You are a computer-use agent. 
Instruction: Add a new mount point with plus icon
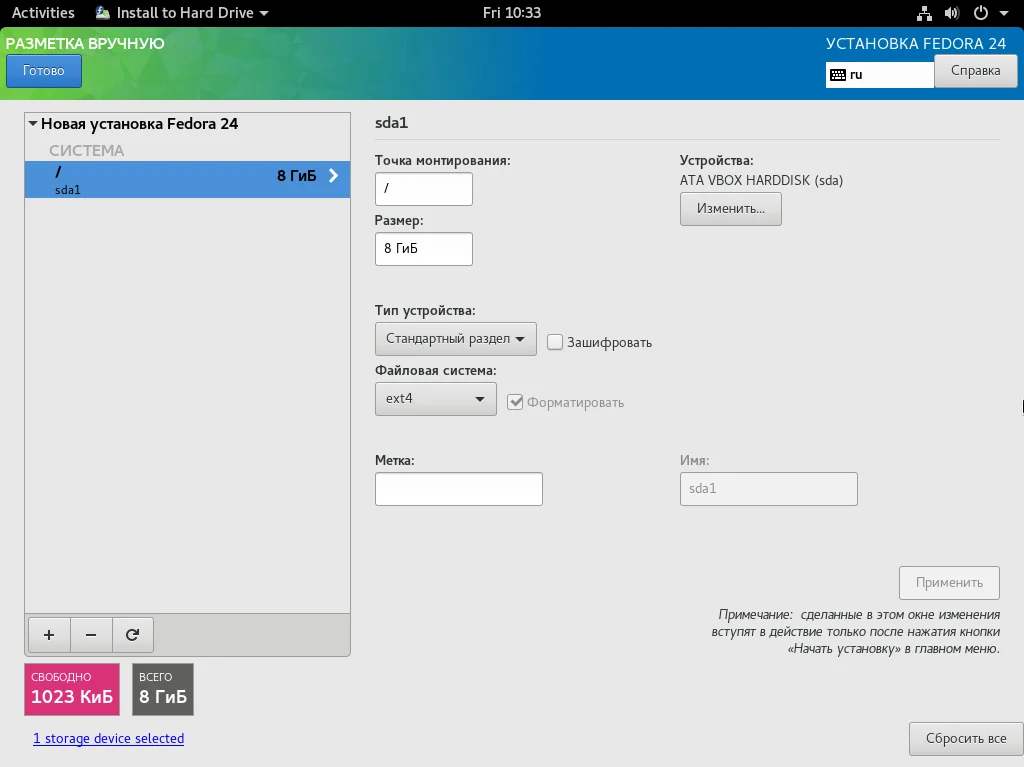49,635
